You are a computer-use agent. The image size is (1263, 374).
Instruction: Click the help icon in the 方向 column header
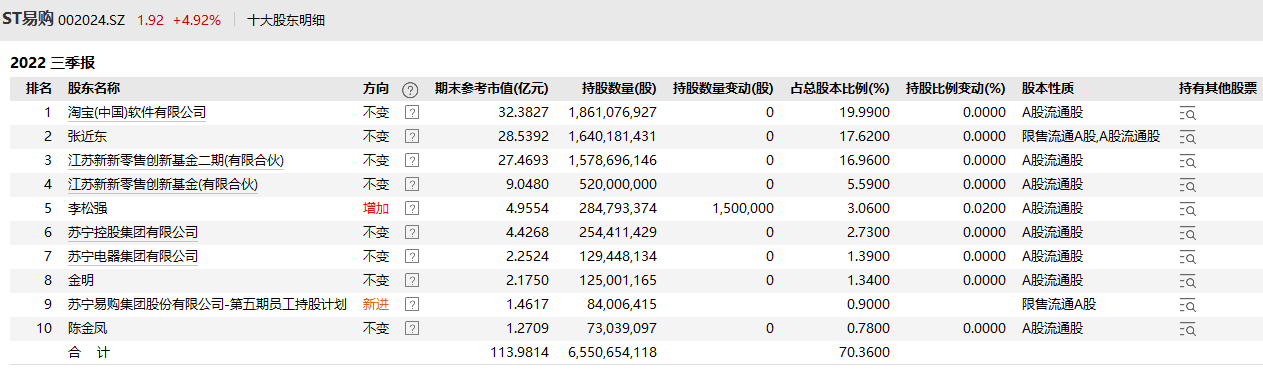click(x=410, y=89)
